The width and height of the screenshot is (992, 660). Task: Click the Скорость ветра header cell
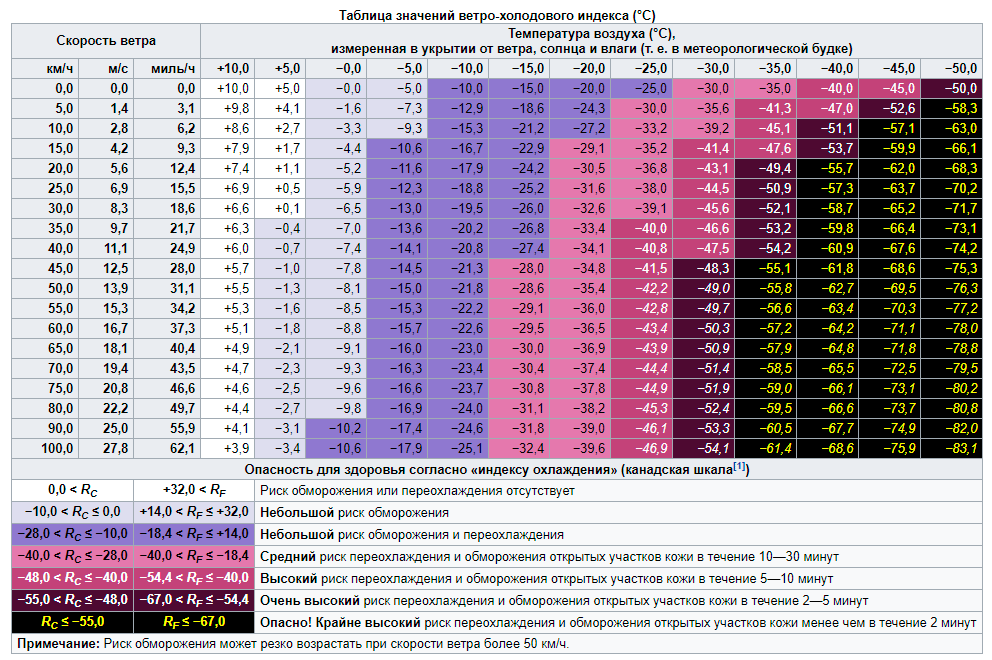point(106,41)
